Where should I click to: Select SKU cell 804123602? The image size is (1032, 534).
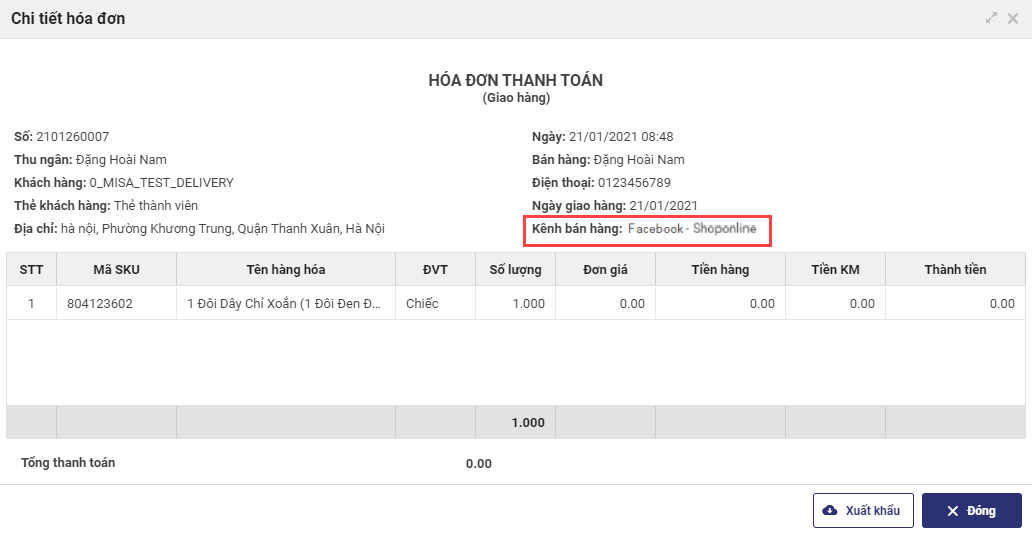click(x=100, y=303)
